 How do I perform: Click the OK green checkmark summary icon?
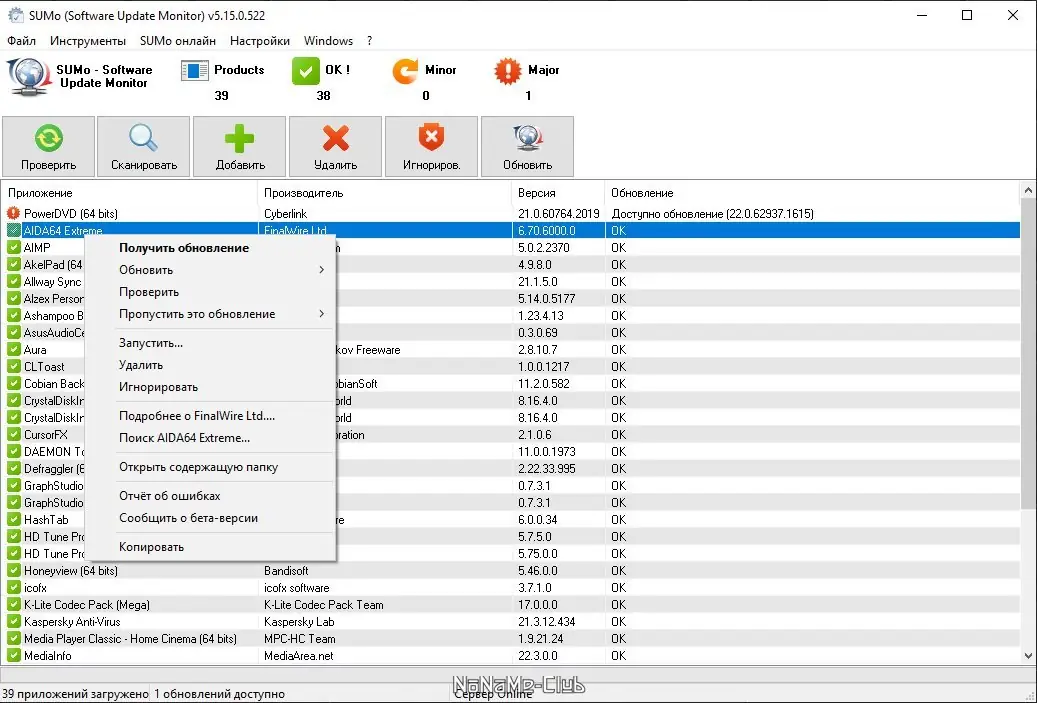point(306,71)
